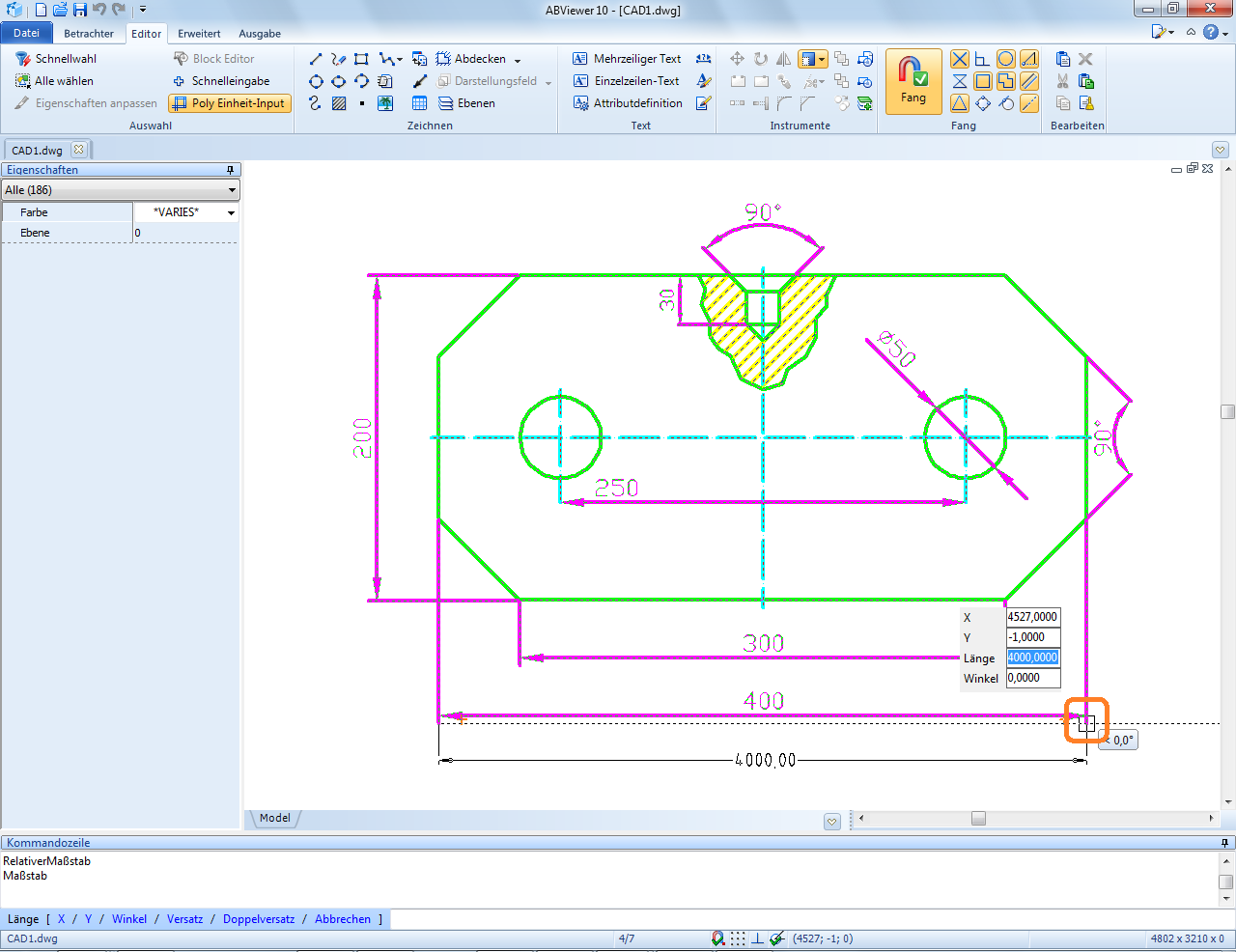Image resolution: width=1236 pixels, height=952 pixels.
Task: Click the Länge input field
Action: [1032, 658]
